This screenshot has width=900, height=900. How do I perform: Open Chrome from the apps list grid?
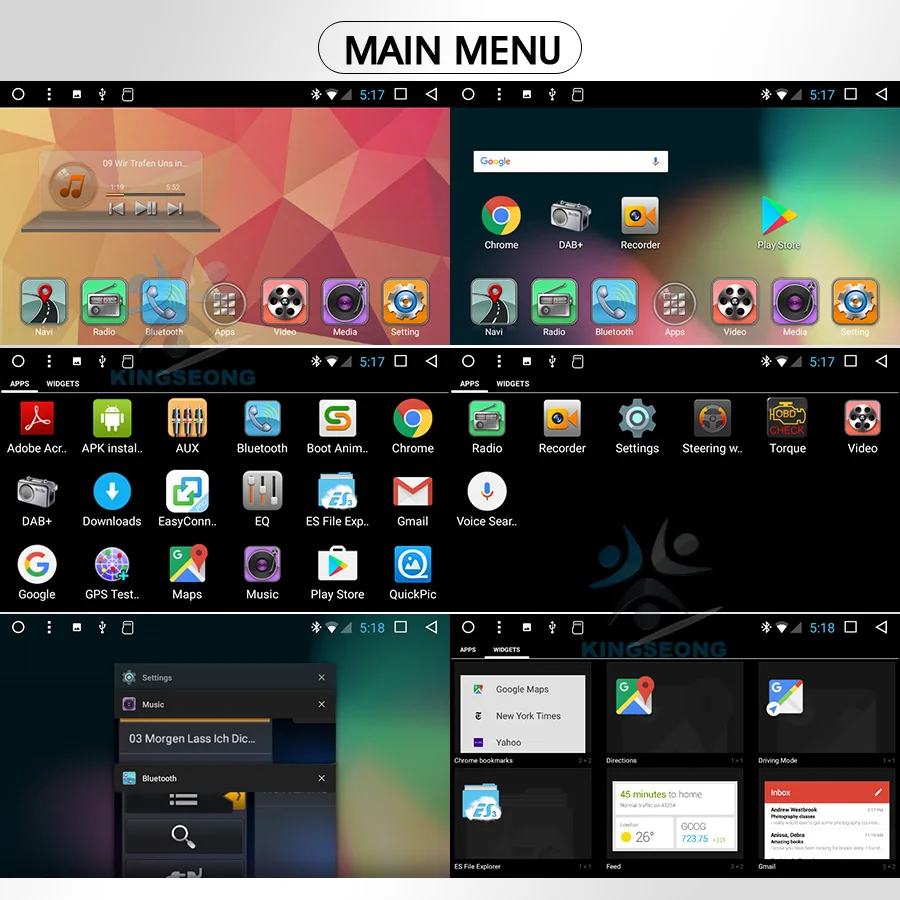(413, 419)
